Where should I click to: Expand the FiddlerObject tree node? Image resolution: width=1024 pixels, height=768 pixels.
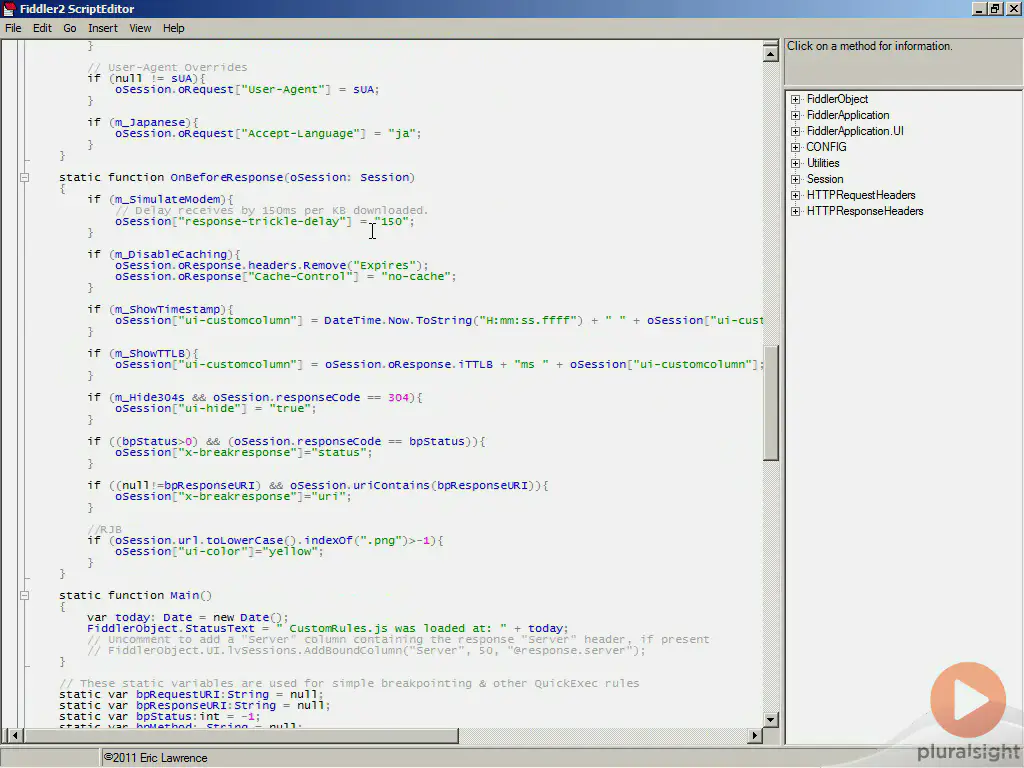point(795,99)
